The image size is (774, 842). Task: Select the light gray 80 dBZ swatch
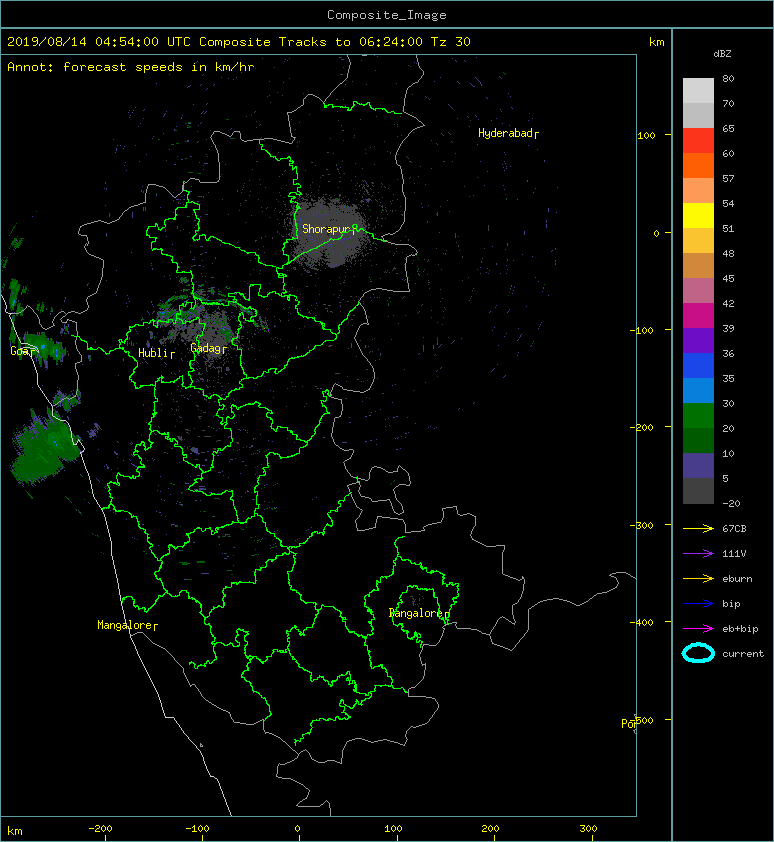point(698,90)
